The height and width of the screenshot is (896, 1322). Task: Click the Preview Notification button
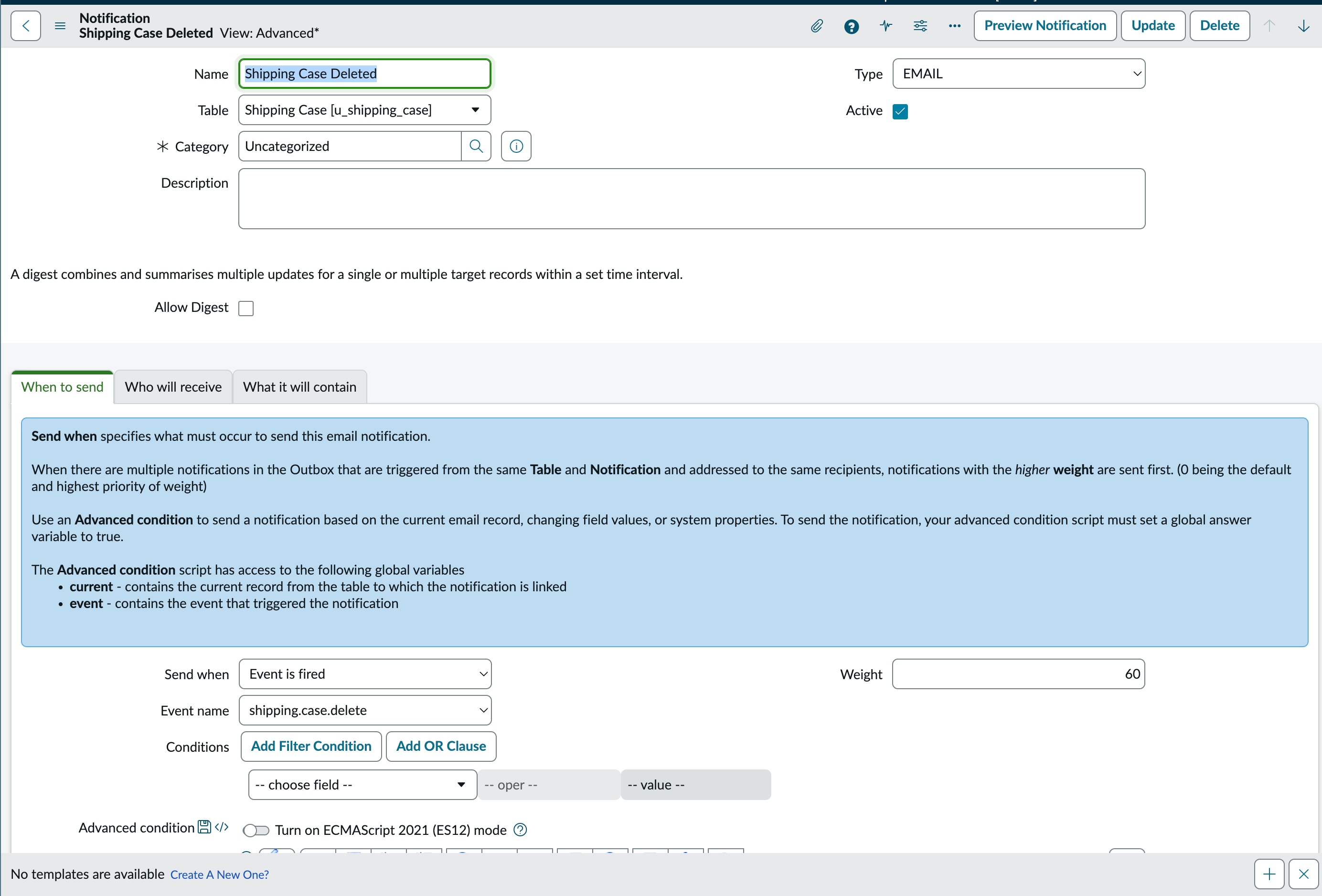[1045, 26]
